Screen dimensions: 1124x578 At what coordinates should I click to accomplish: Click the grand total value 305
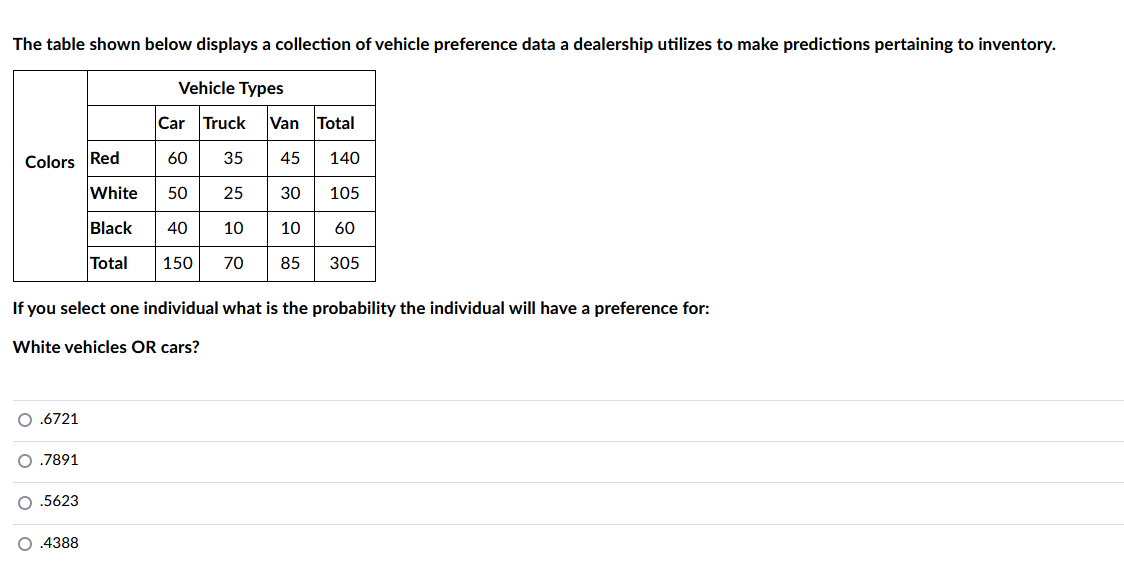pyautogui.click(x=341, y=263)
